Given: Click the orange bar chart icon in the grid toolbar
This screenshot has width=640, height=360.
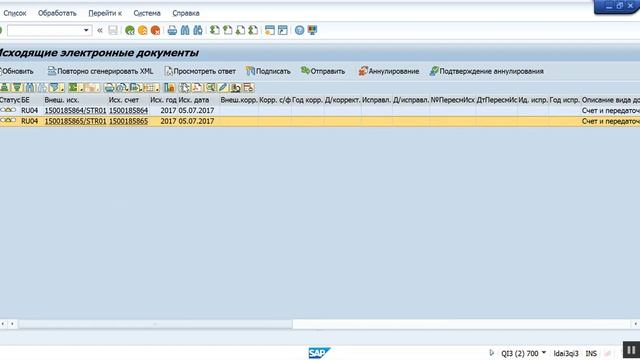Looking at the screenshot, I should tap(169, 87).
